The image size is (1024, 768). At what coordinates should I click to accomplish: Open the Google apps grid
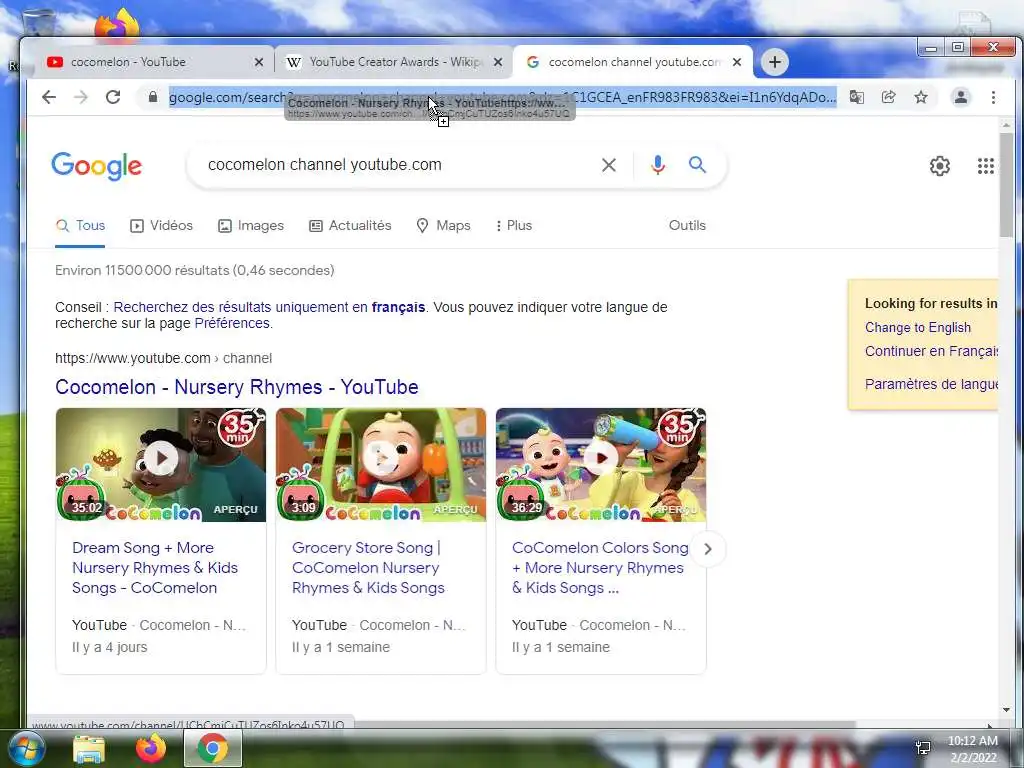pyautogui.click(x=985, y=166)
